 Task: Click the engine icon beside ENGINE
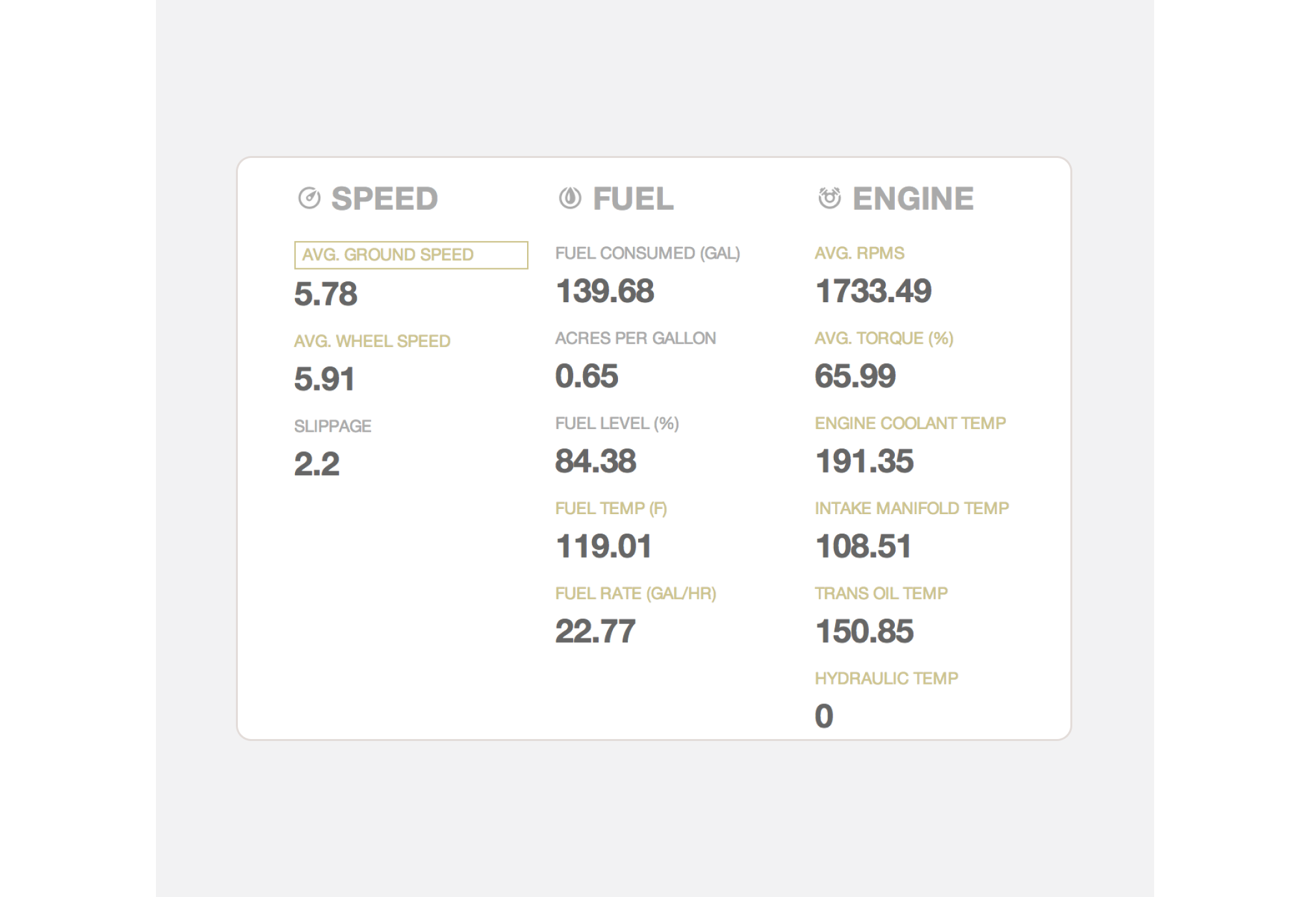point(829,198)
